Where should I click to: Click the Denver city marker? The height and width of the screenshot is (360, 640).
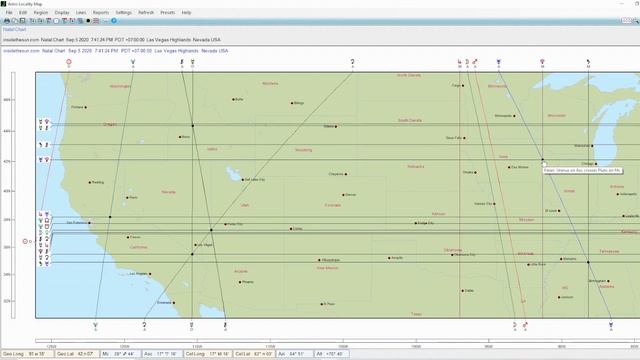coord(343,195)
